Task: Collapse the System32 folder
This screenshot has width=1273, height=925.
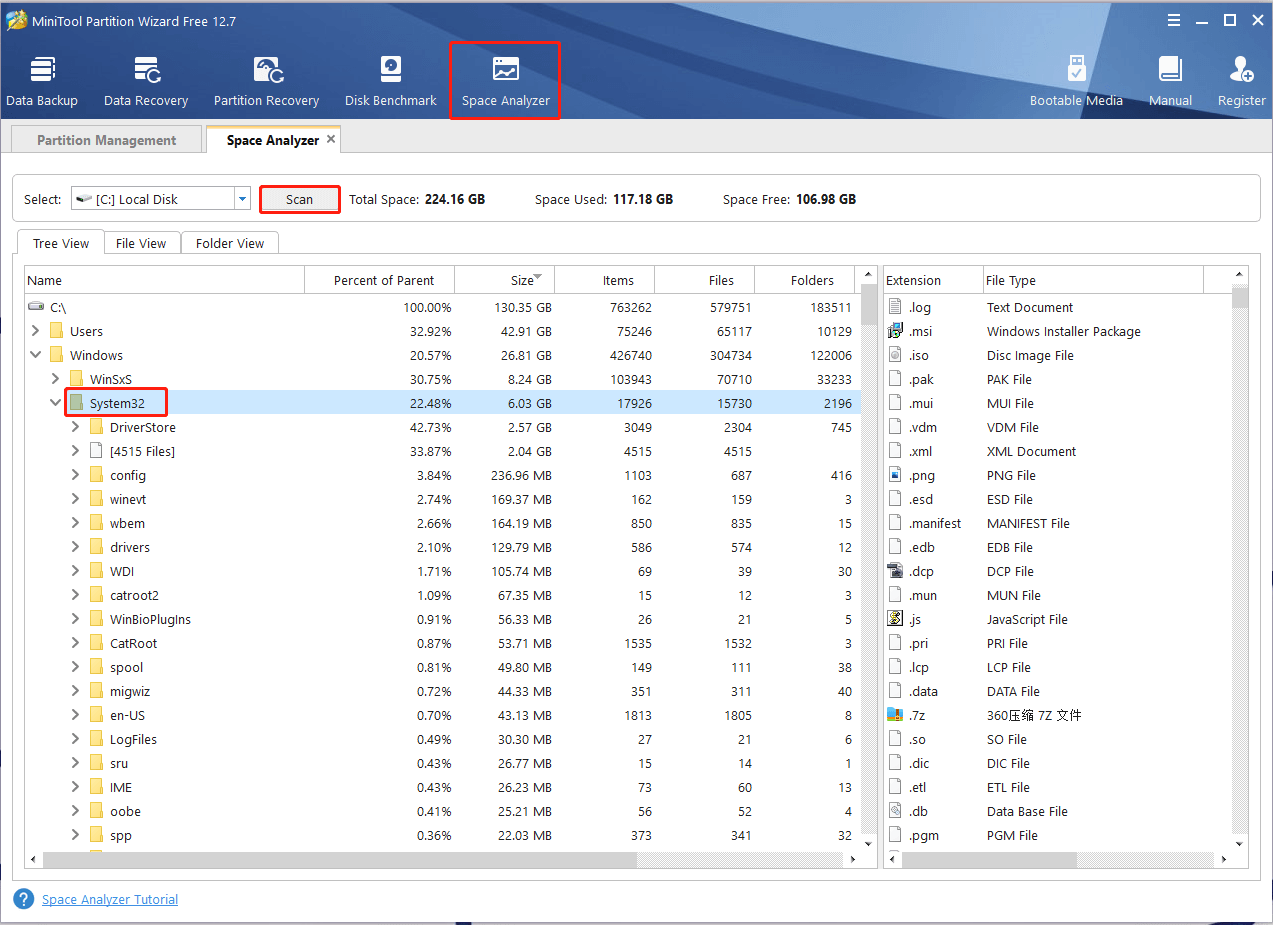Action: tap(56, 403)
